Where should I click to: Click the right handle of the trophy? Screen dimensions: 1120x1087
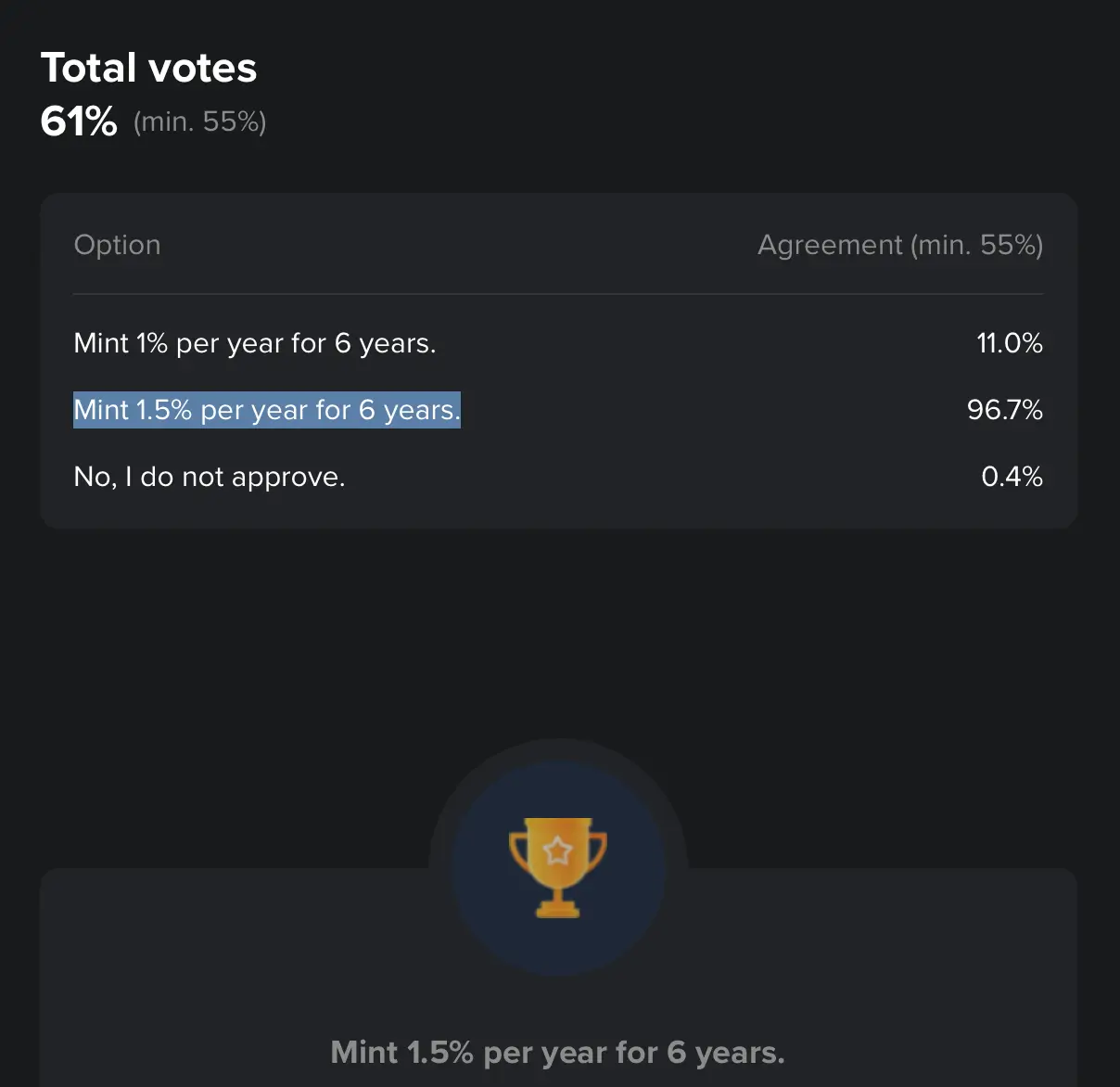pos(600,847)
